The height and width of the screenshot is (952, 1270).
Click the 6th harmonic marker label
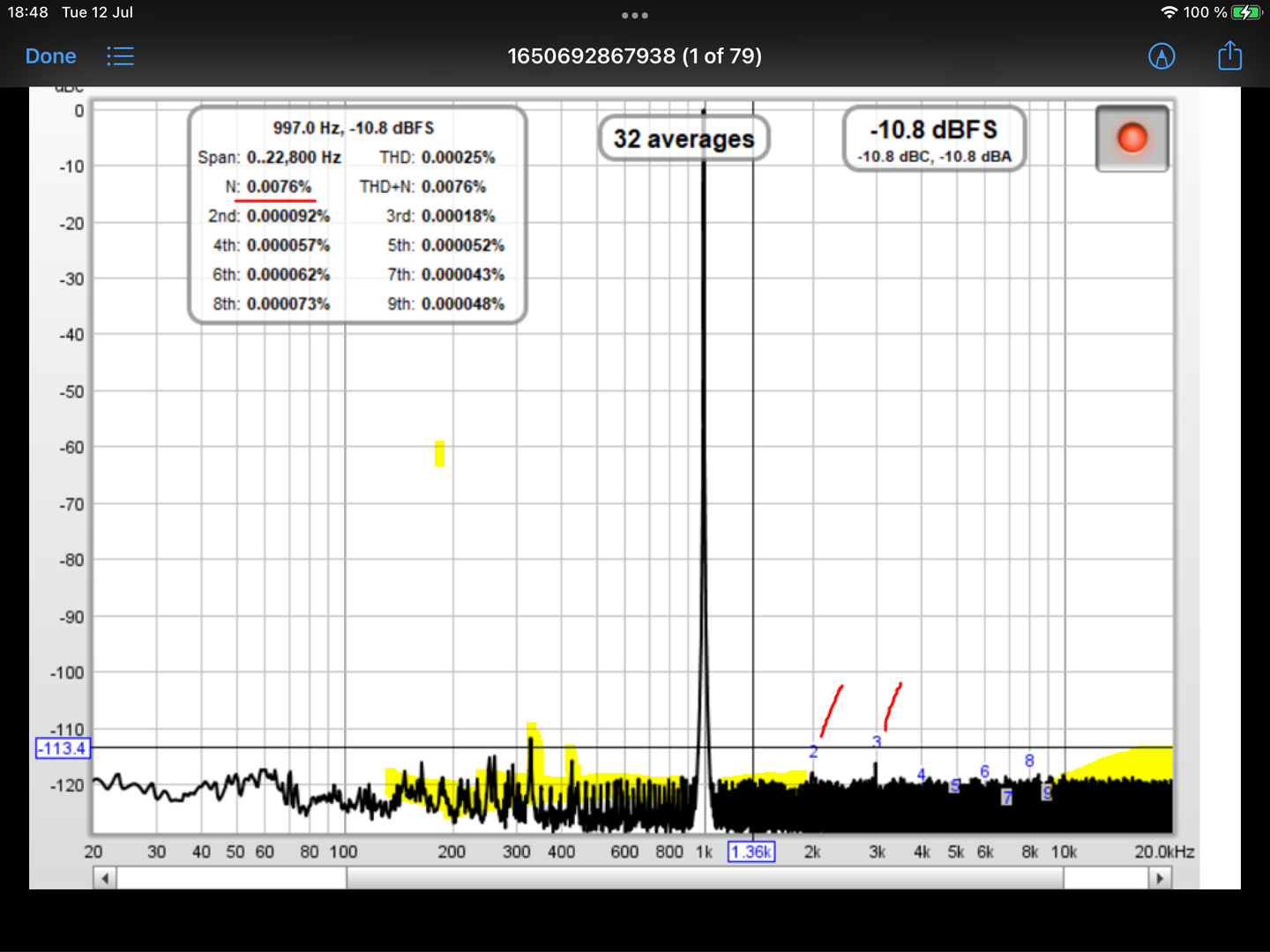pyautogui.click(x=985, y=771)
